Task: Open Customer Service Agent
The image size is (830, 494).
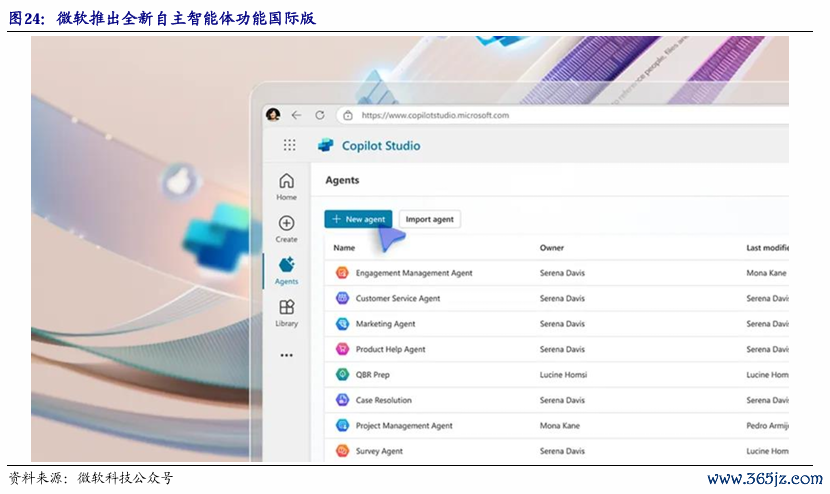Action: click(x=398, y=298)
